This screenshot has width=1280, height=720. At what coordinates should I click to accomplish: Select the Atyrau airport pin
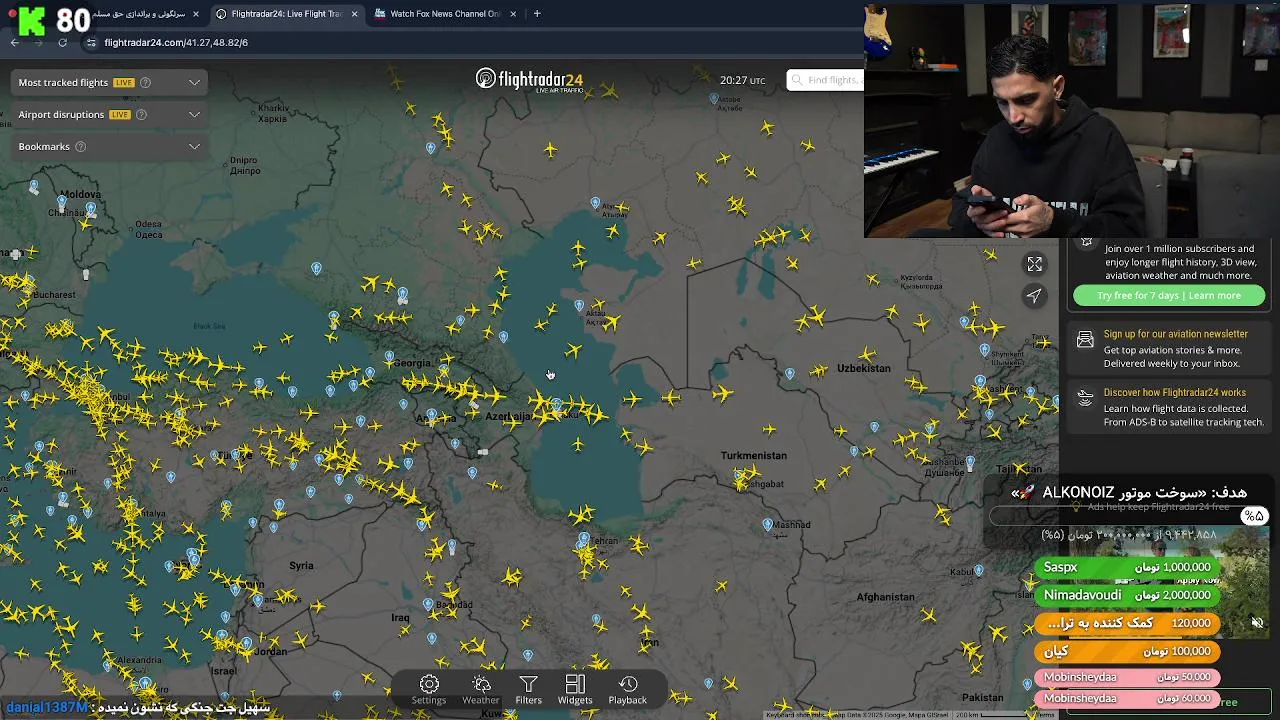(596, 203)
